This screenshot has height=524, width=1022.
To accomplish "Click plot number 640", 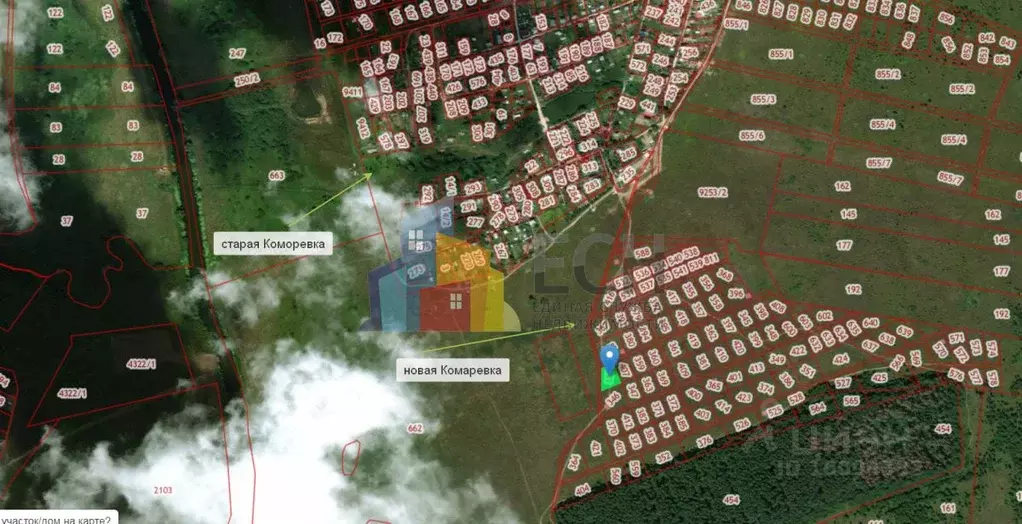I will [x=870, y=322].
